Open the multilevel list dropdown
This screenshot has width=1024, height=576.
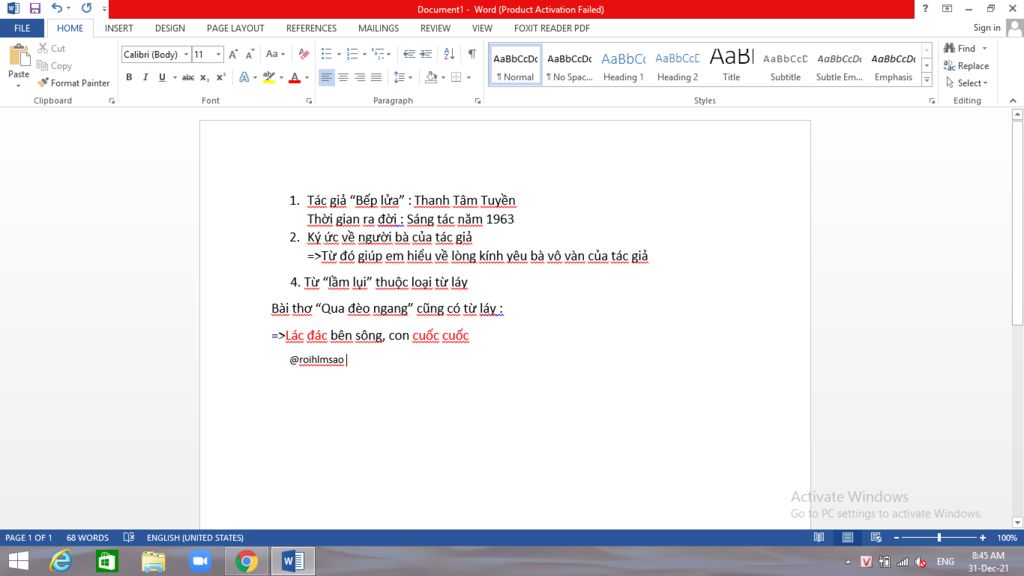pos(389,54)
